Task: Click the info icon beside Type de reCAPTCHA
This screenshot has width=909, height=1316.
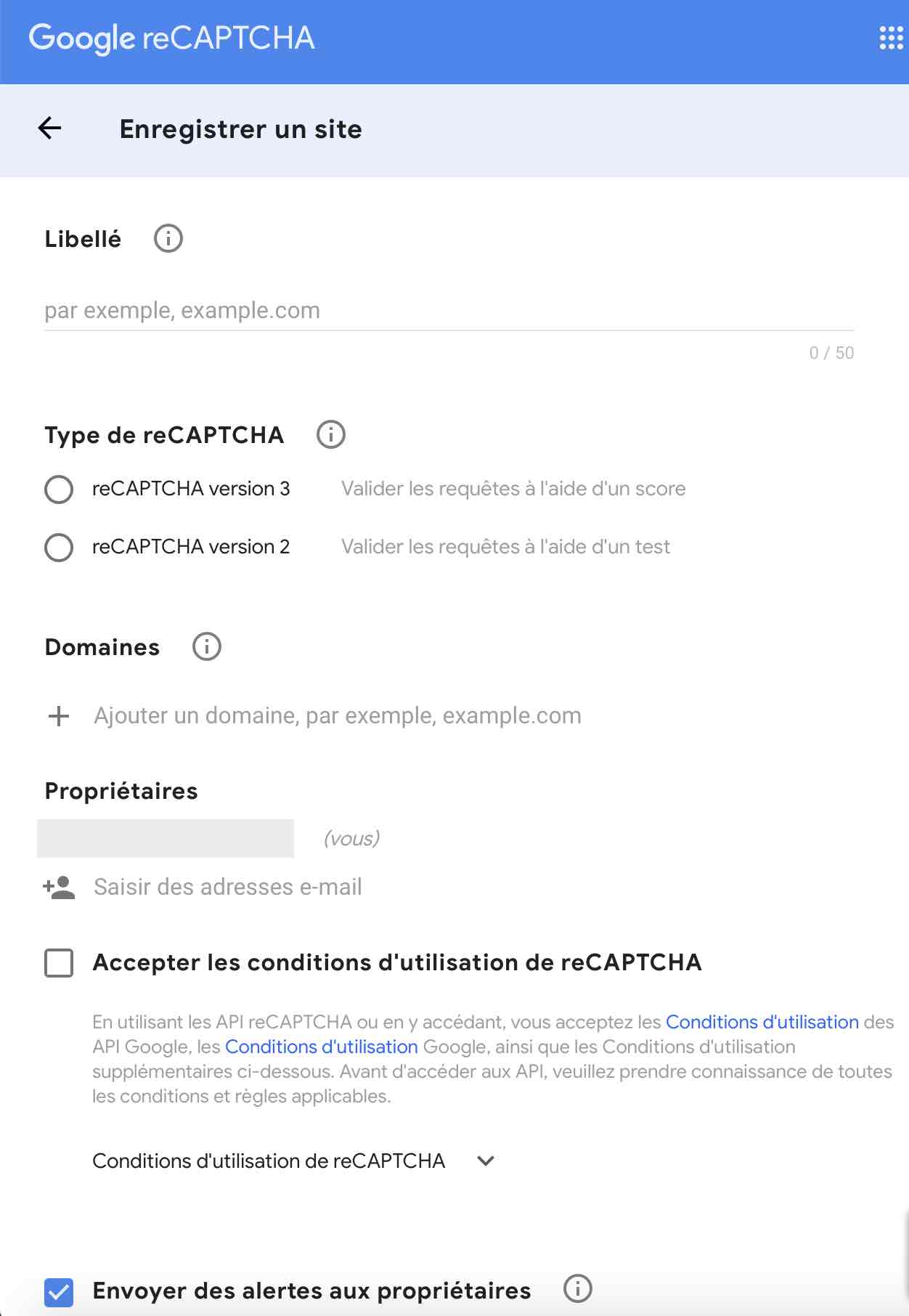Action: (330, 434)
